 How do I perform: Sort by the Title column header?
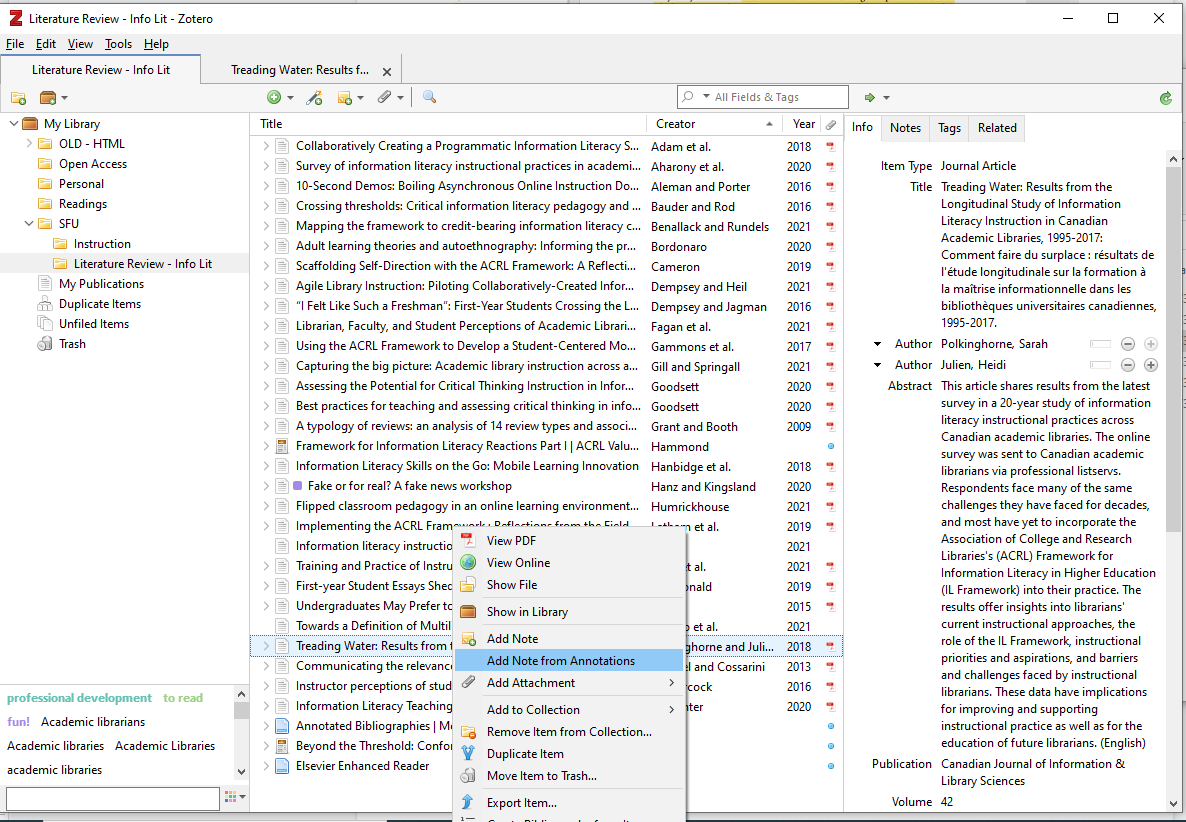(448, 124)
